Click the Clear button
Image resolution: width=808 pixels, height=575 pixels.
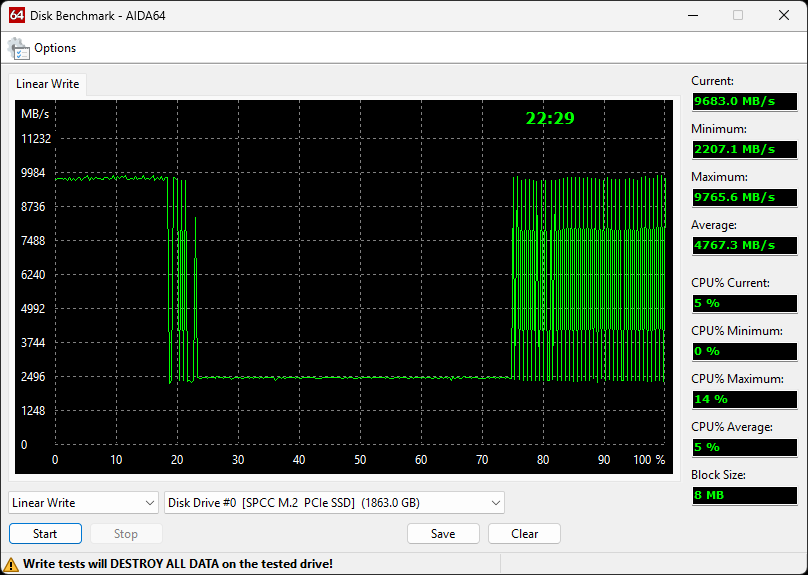524,534
